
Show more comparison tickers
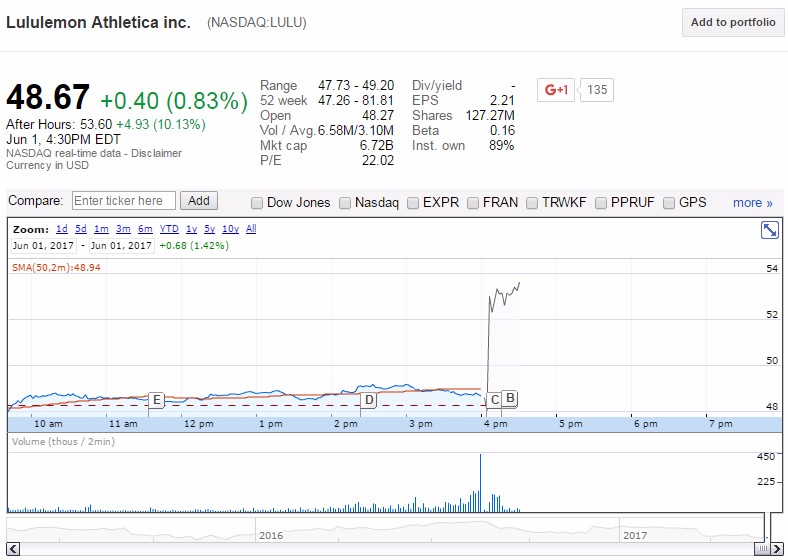click(x=752, y=203)
